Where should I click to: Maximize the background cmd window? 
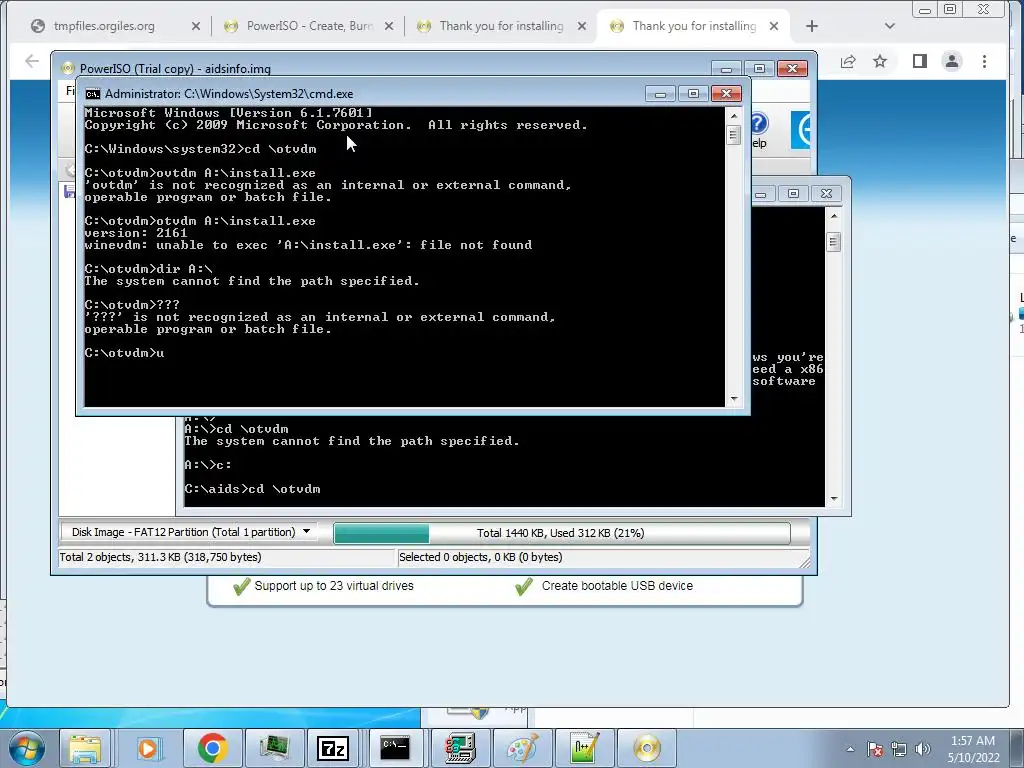(793, 193)
